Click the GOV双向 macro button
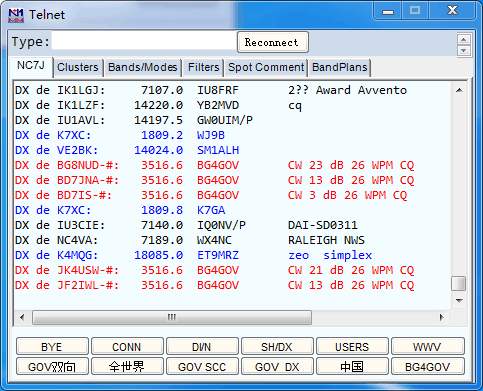Image resolution: width=483 pixels, height=391 pixels. pyautogui.click(x=52, y=366)
